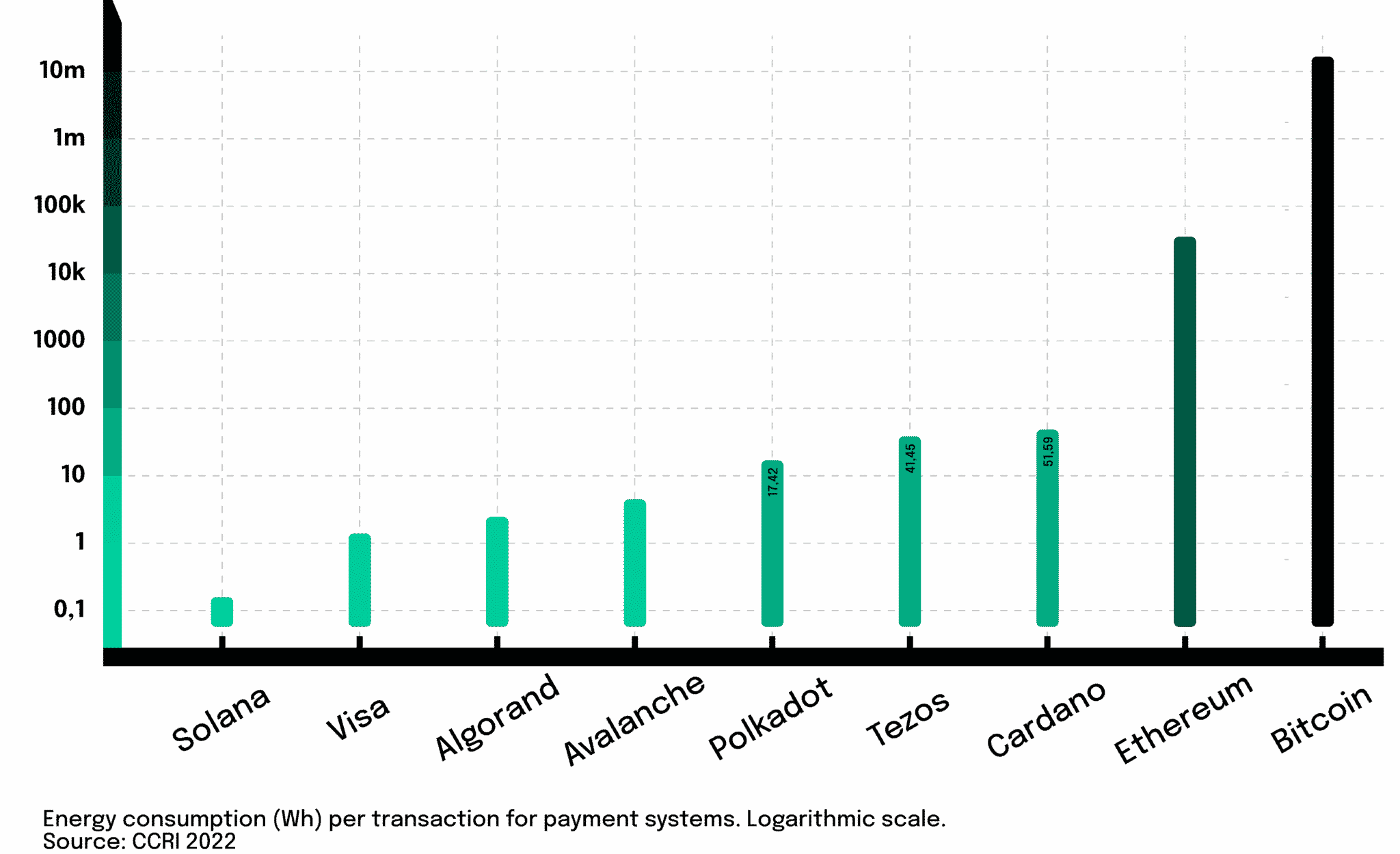Click the dark green Ethereum bar
This screenshot has height=854, width=1400.
(x=1185, y=431)
